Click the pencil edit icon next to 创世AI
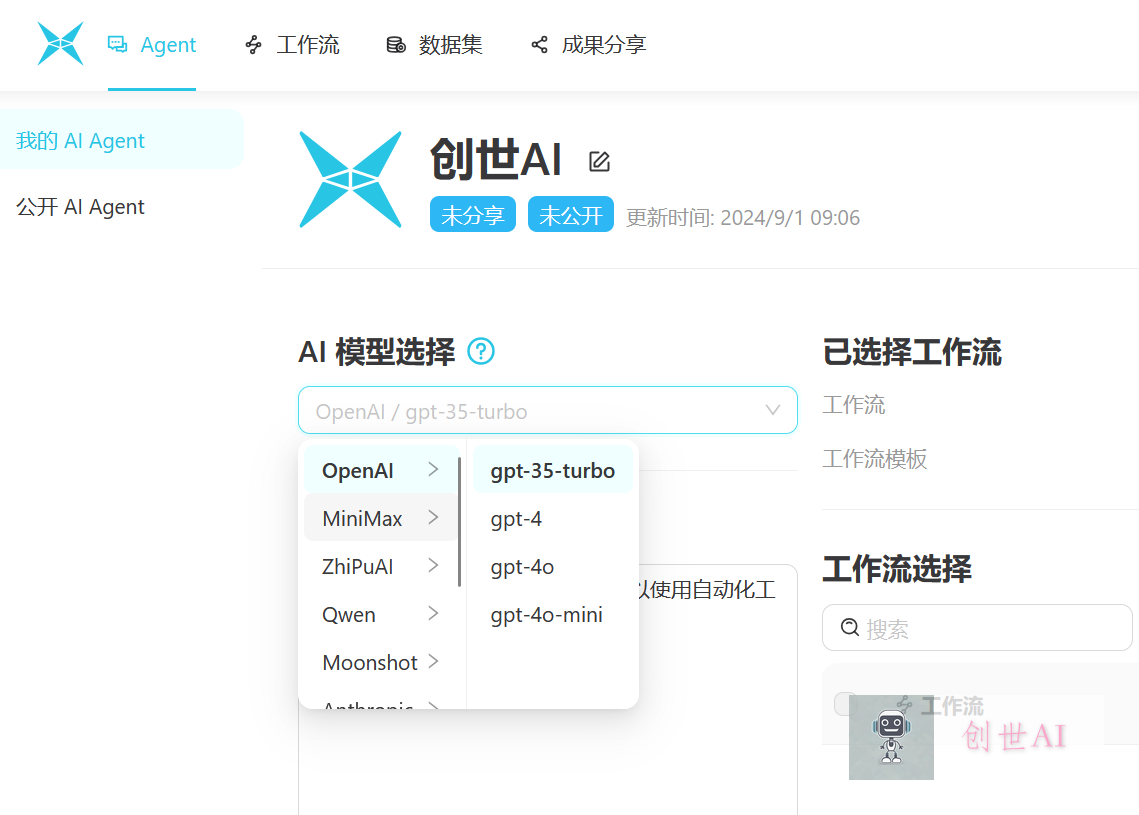The image size is (1139, 815). [x=599, y=160]
